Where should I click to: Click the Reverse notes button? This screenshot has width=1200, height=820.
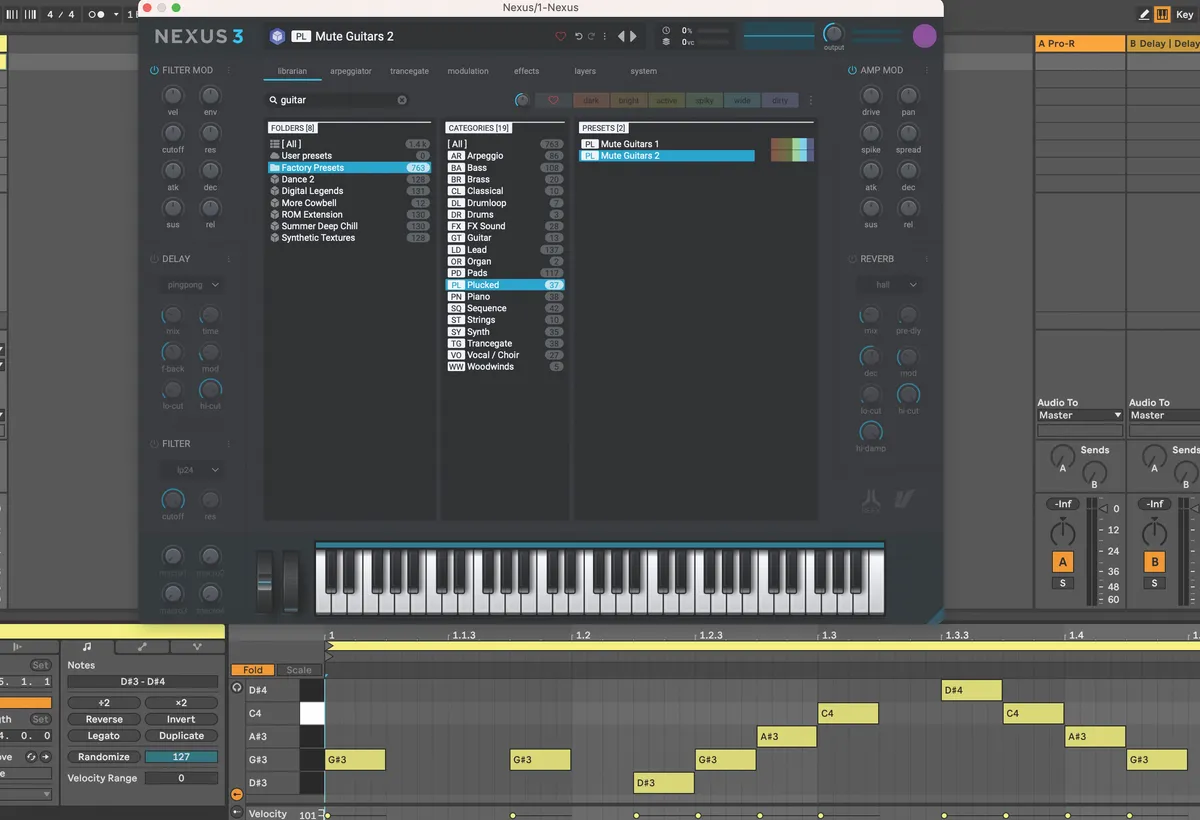(104, 719)
